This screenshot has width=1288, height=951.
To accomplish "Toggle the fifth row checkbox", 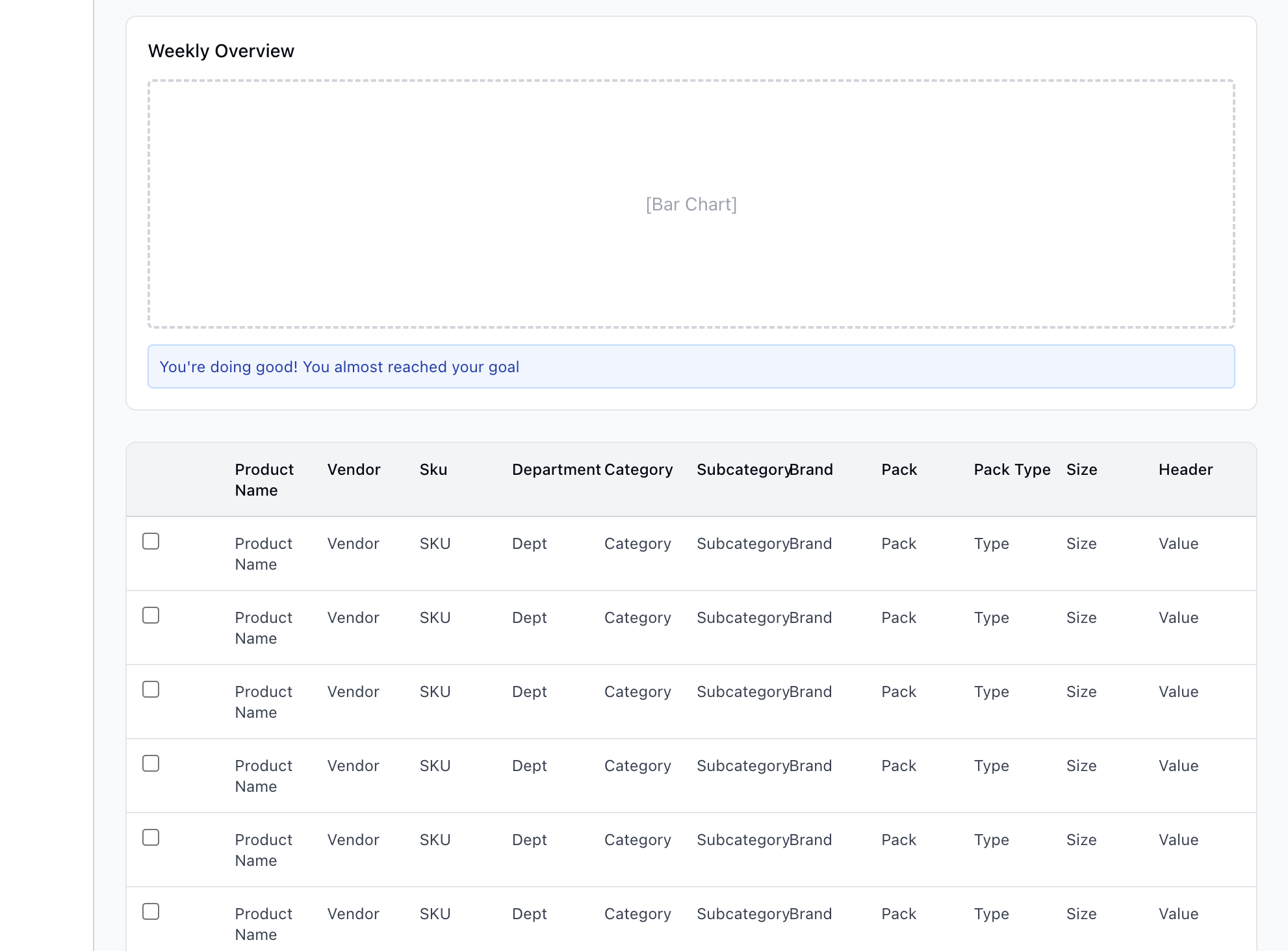I will point(151,837).
